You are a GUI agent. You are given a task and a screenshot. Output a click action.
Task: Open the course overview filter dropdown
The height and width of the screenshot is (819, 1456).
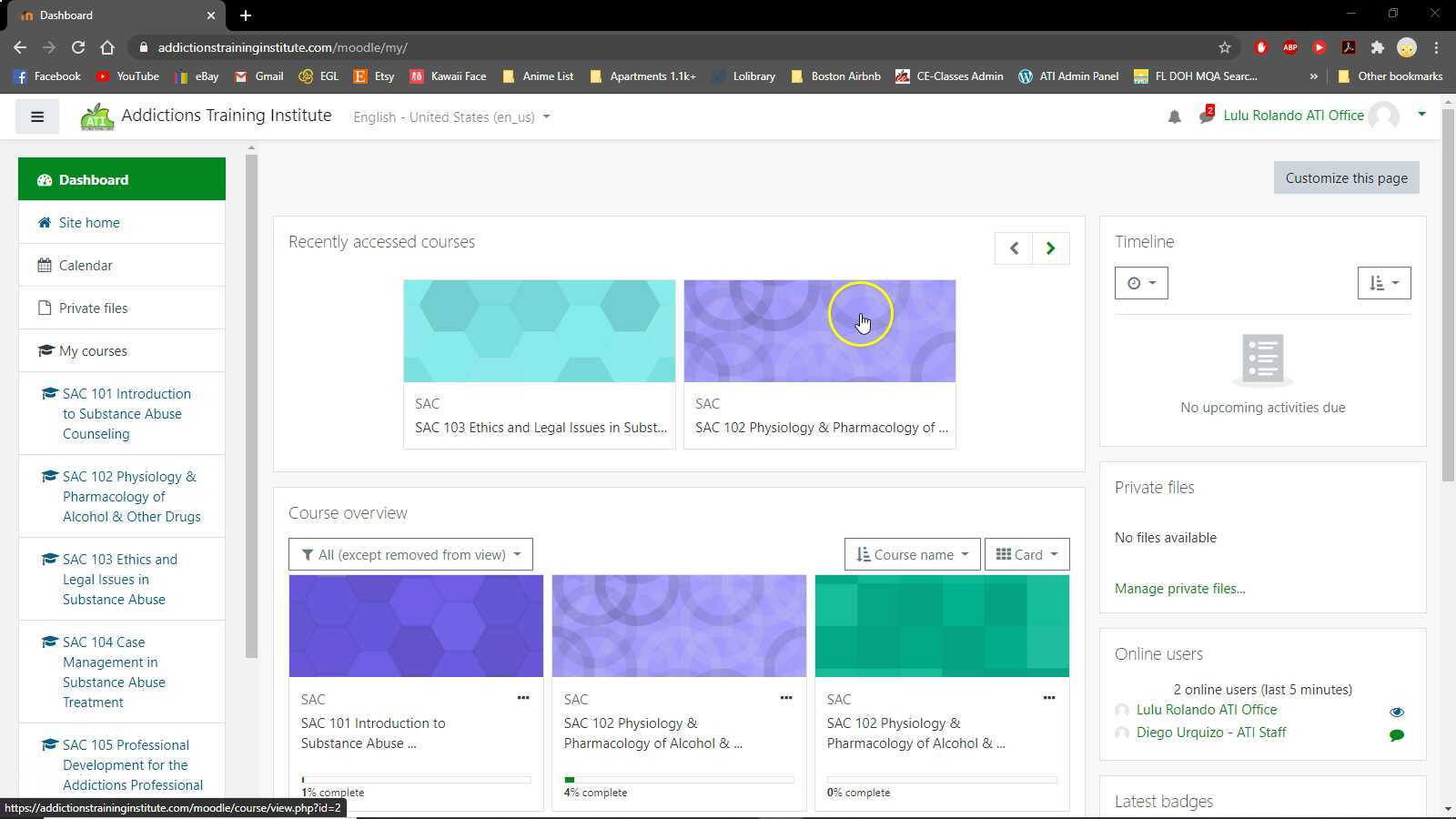[410, 553]
